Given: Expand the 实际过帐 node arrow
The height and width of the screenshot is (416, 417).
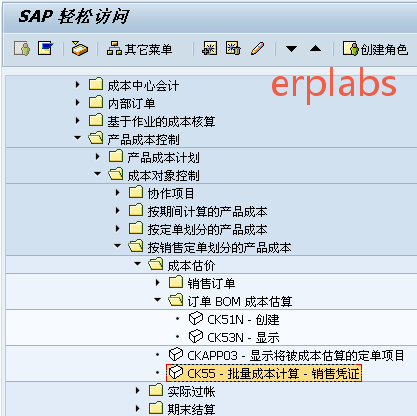Looking at the screenshot, I should point(137,391).
